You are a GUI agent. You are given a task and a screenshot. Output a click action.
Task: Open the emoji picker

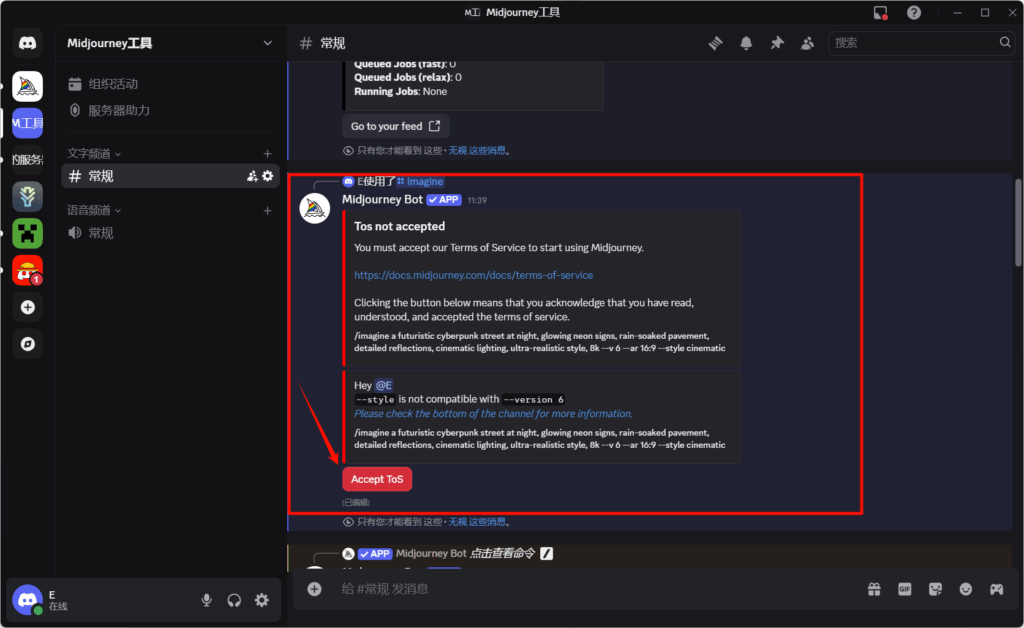coord(965,589)
